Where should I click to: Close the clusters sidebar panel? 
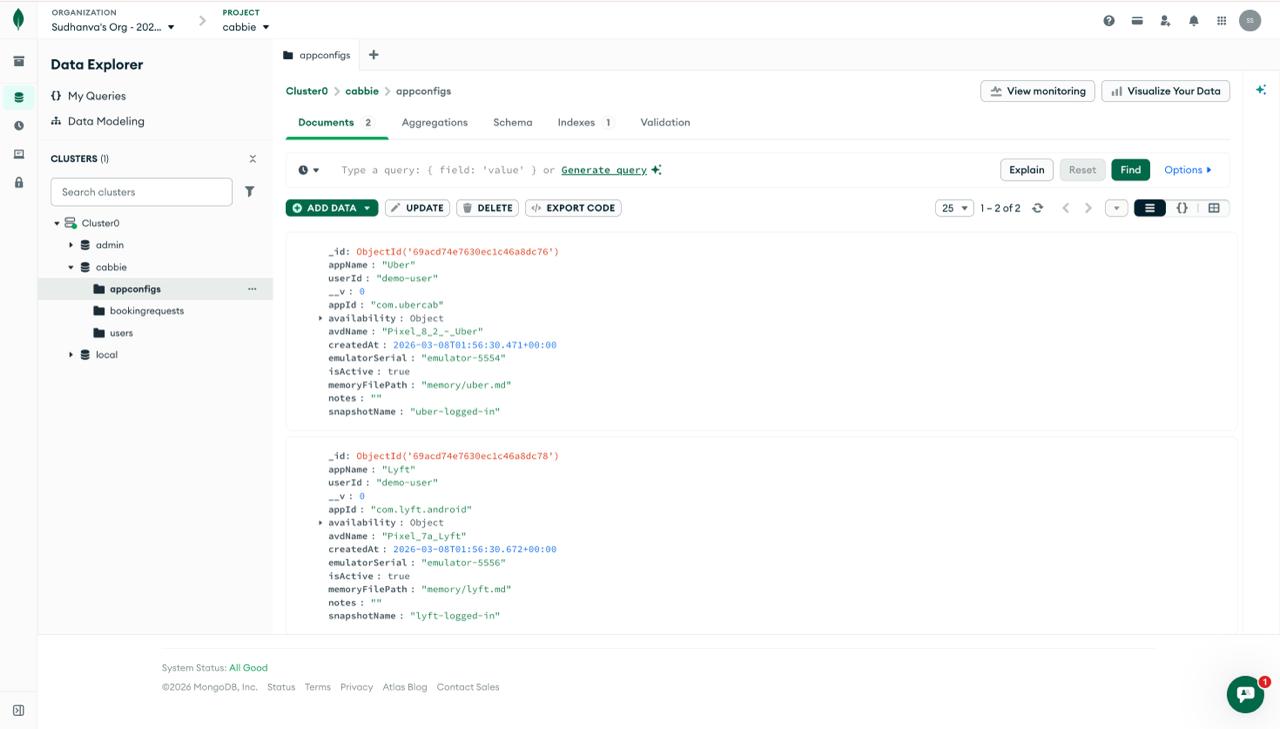click(x=252, y=159)
